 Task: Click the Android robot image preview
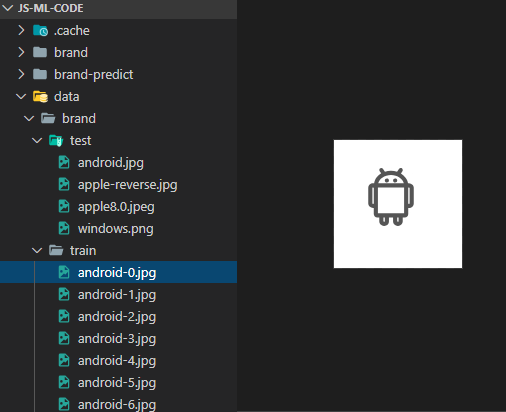click(x=398, y=204)
